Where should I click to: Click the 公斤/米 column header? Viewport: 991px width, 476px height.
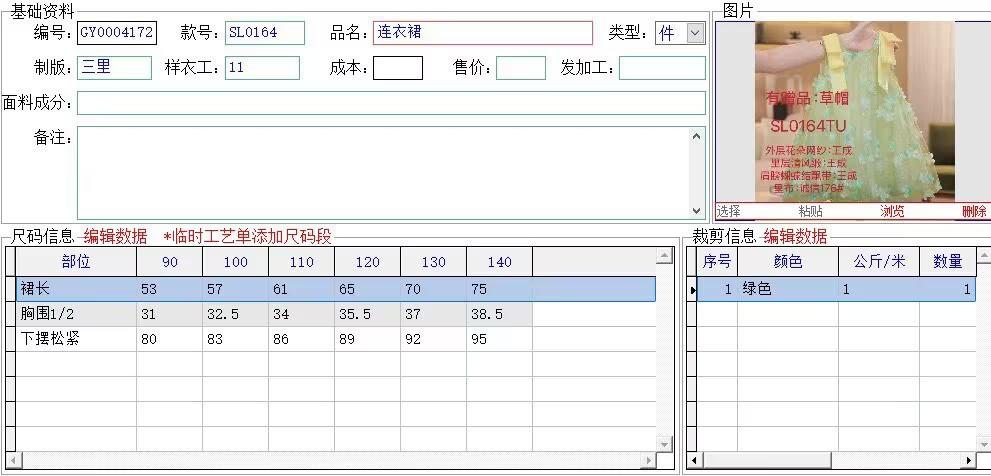coord(879,262)
